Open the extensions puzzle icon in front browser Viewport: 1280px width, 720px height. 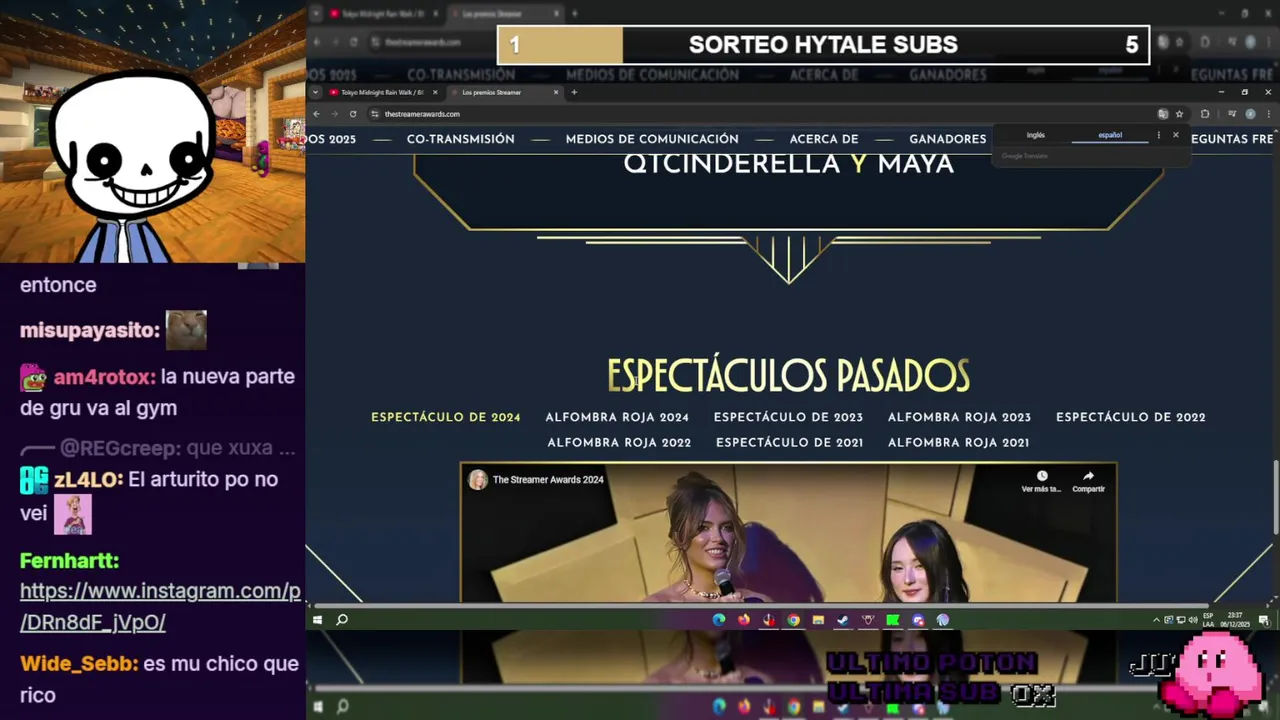point(1205,114)
